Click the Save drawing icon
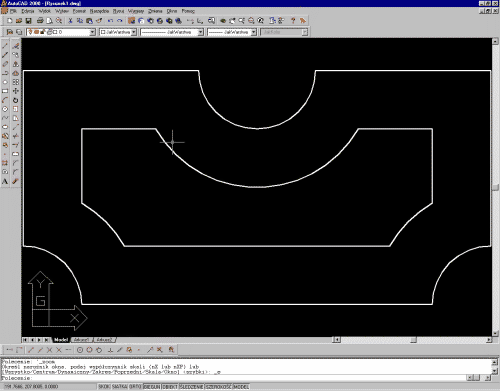The image size is (500, 391). [x=28, y=21]
